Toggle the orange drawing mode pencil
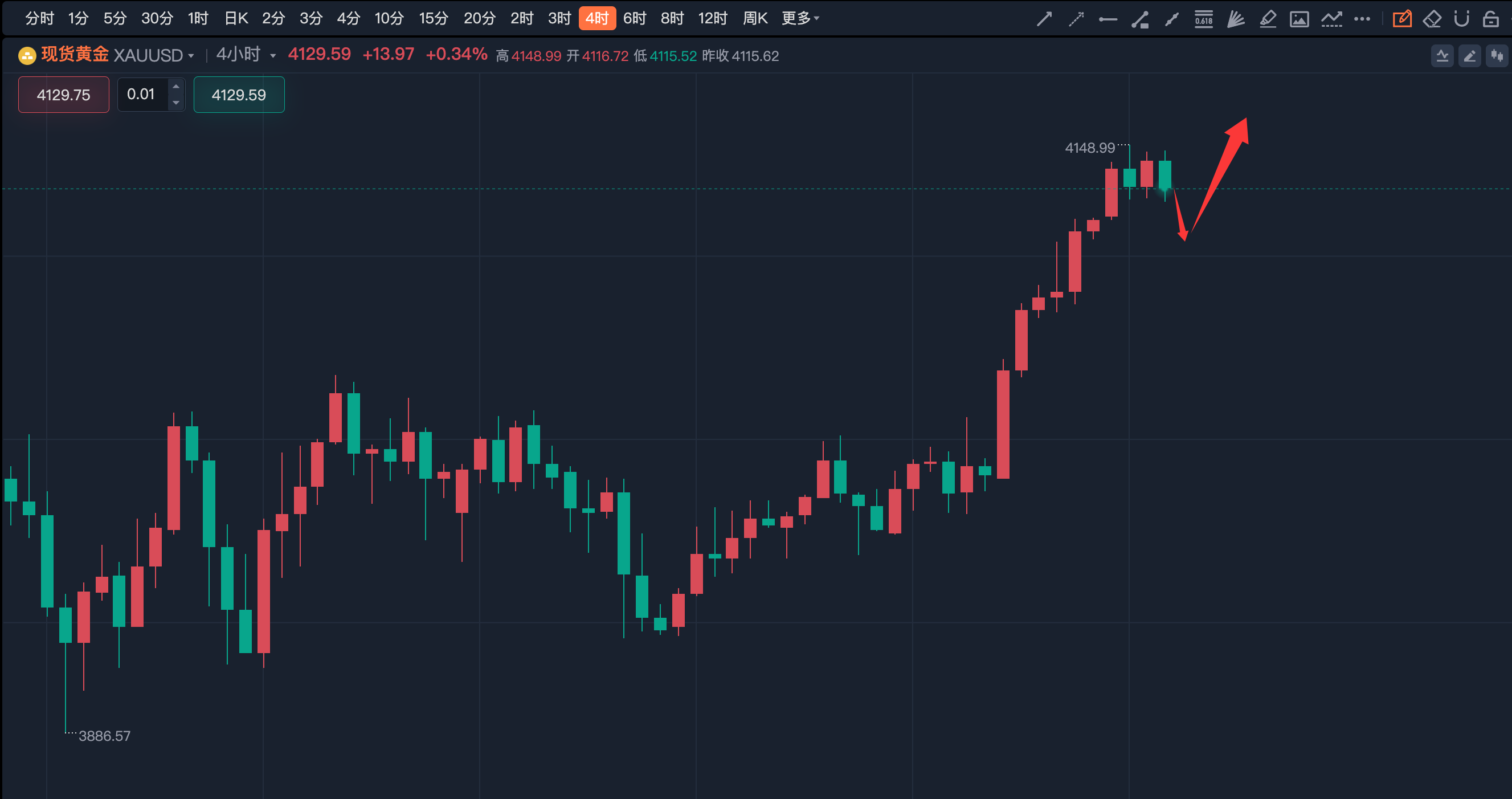 (1401, 19)
